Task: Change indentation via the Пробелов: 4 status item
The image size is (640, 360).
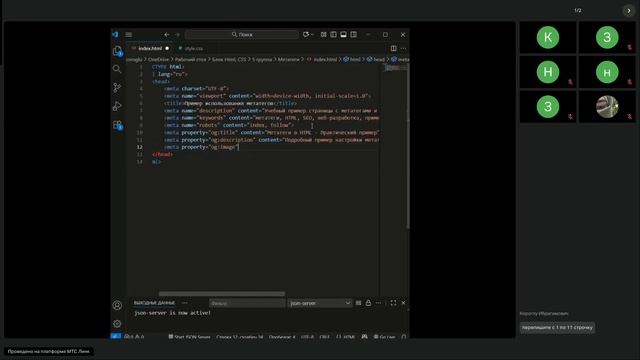Action: point(282,337)
